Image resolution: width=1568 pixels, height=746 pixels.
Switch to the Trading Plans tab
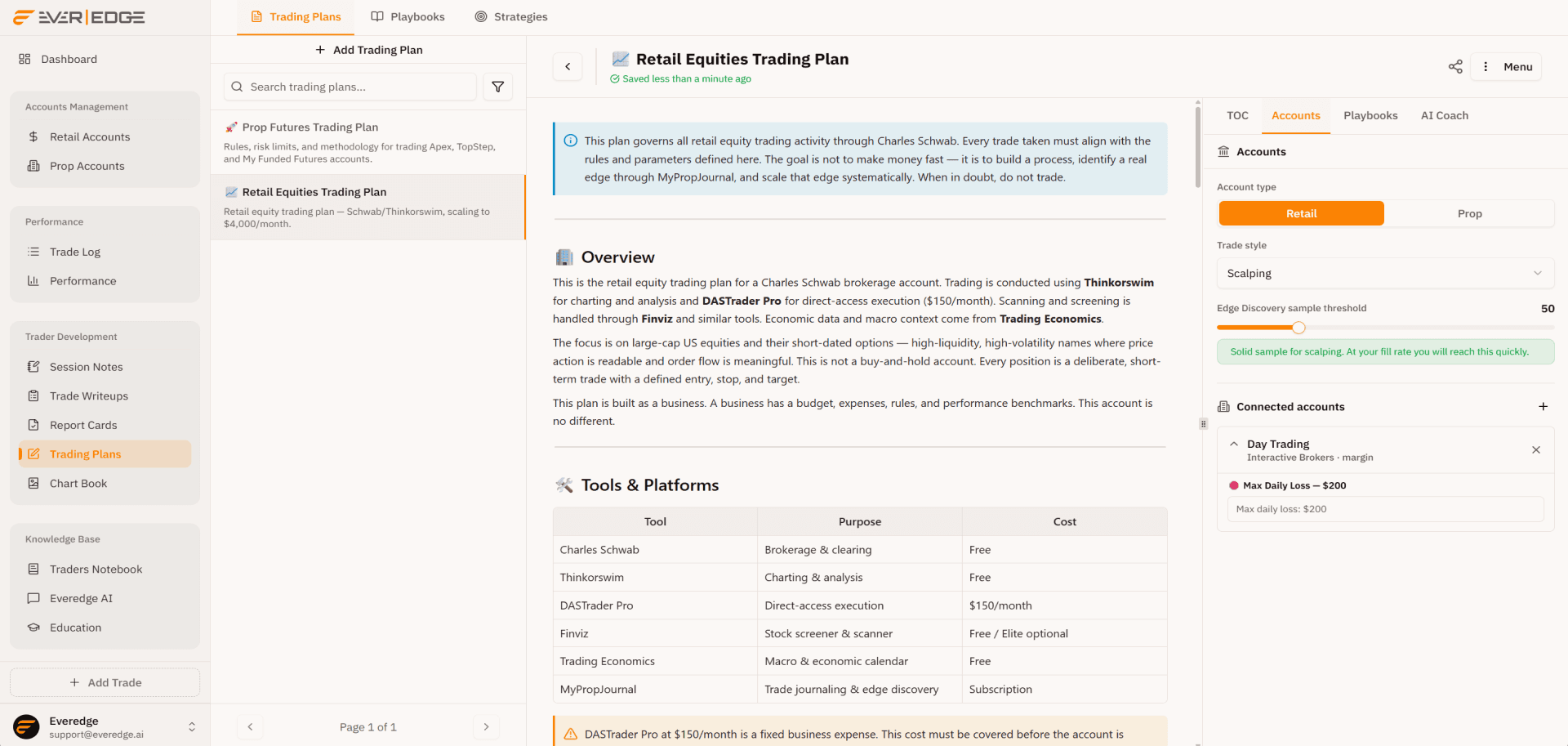coord(296,16)
